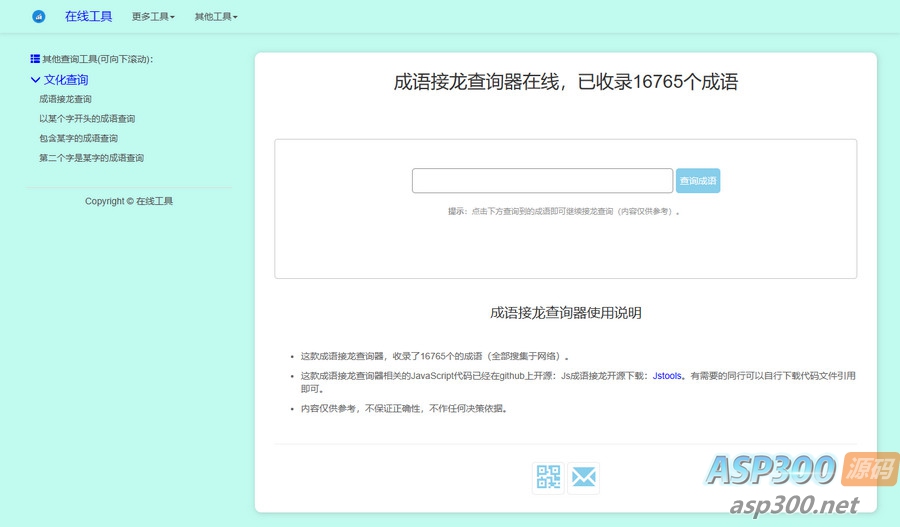
Task: Follow the Jstools GitHub link
Action: 667,376
